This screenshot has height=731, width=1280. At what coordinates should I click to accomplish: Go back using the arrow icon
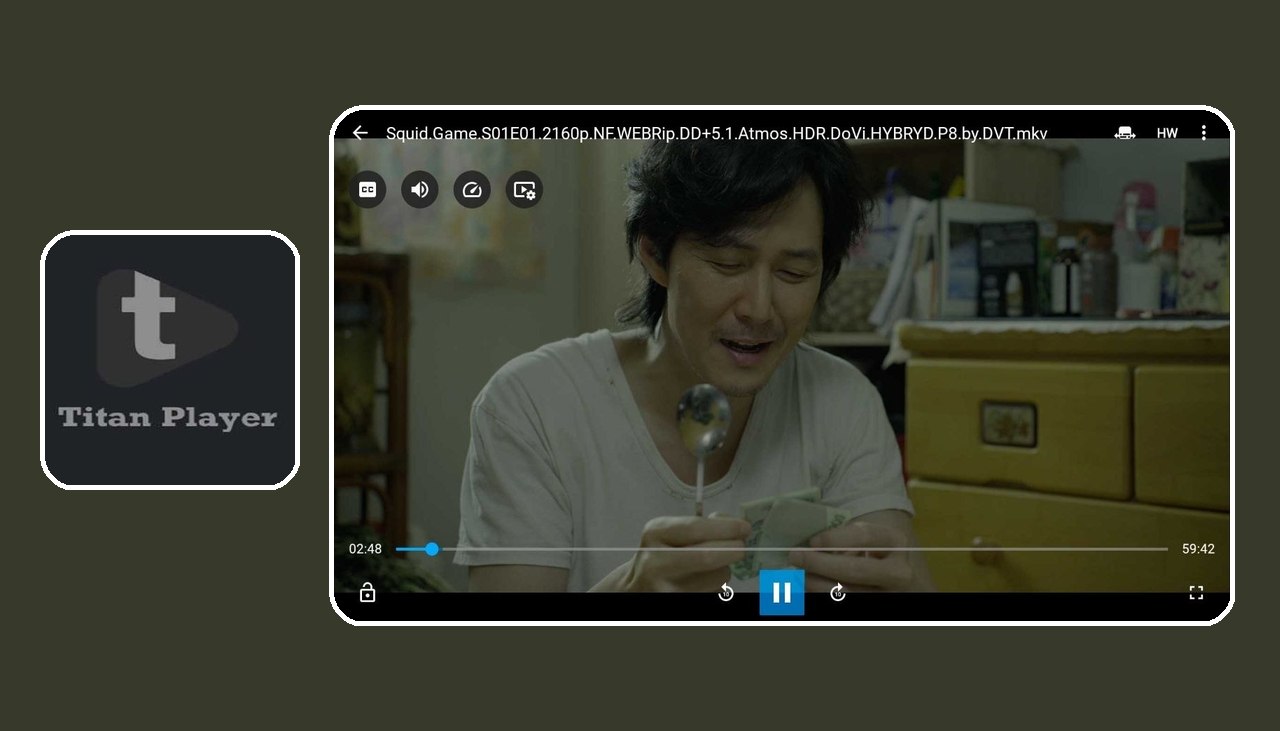click(x=360, y=133)
